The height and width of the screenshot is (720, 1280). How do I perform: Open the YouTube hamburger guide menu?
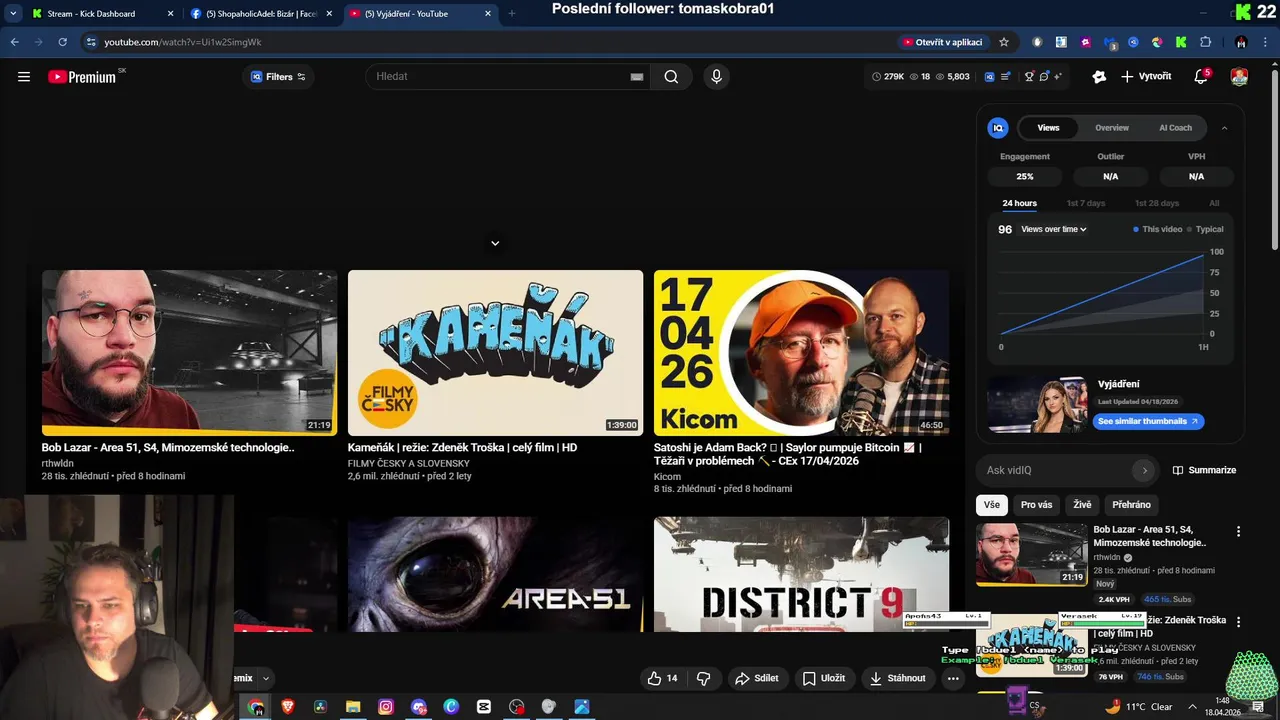pos(24,76)
